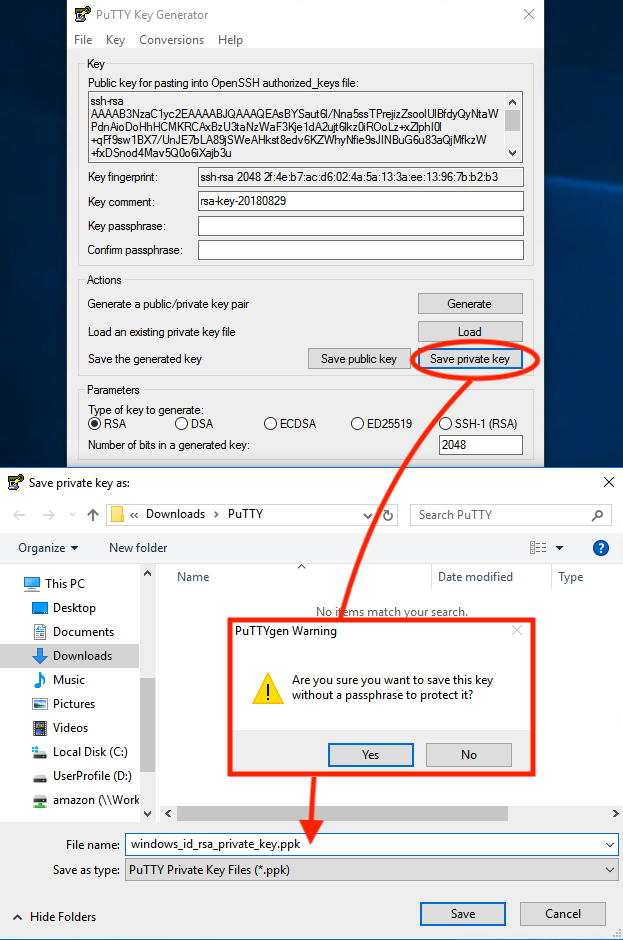Sort by Name column header

click(193, 577)
